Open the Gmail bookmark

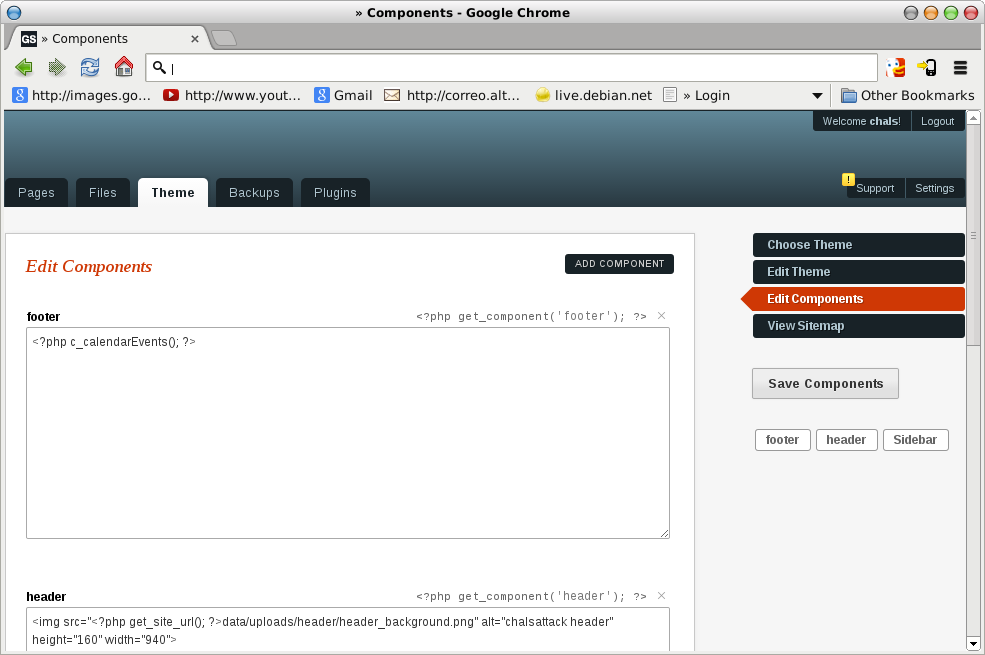pos(344,95)
